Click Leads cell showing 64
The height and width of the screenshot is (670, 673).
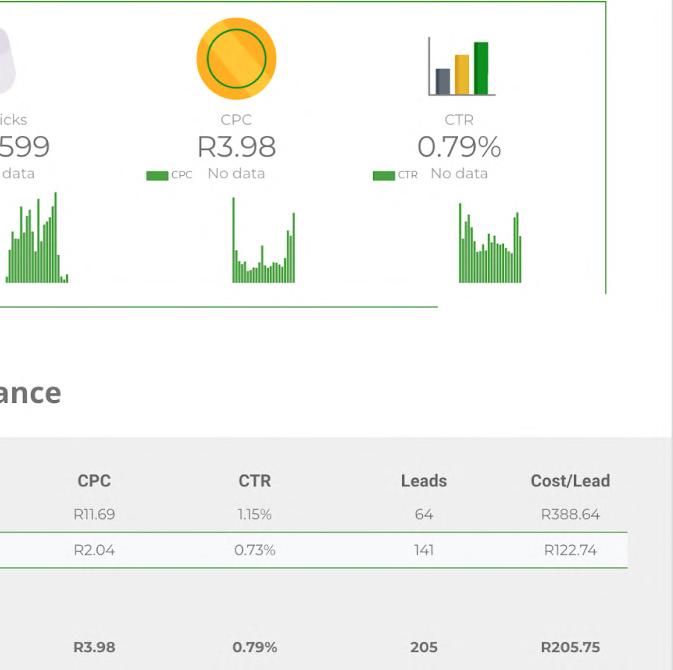click(424, 514)
